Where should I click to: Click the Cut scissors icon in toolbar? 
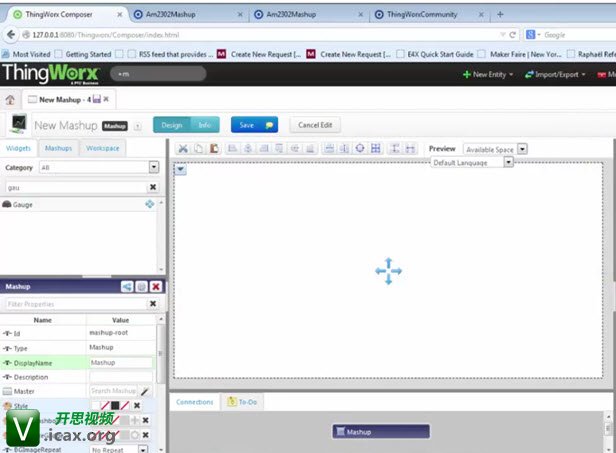(x=183, y=149)
